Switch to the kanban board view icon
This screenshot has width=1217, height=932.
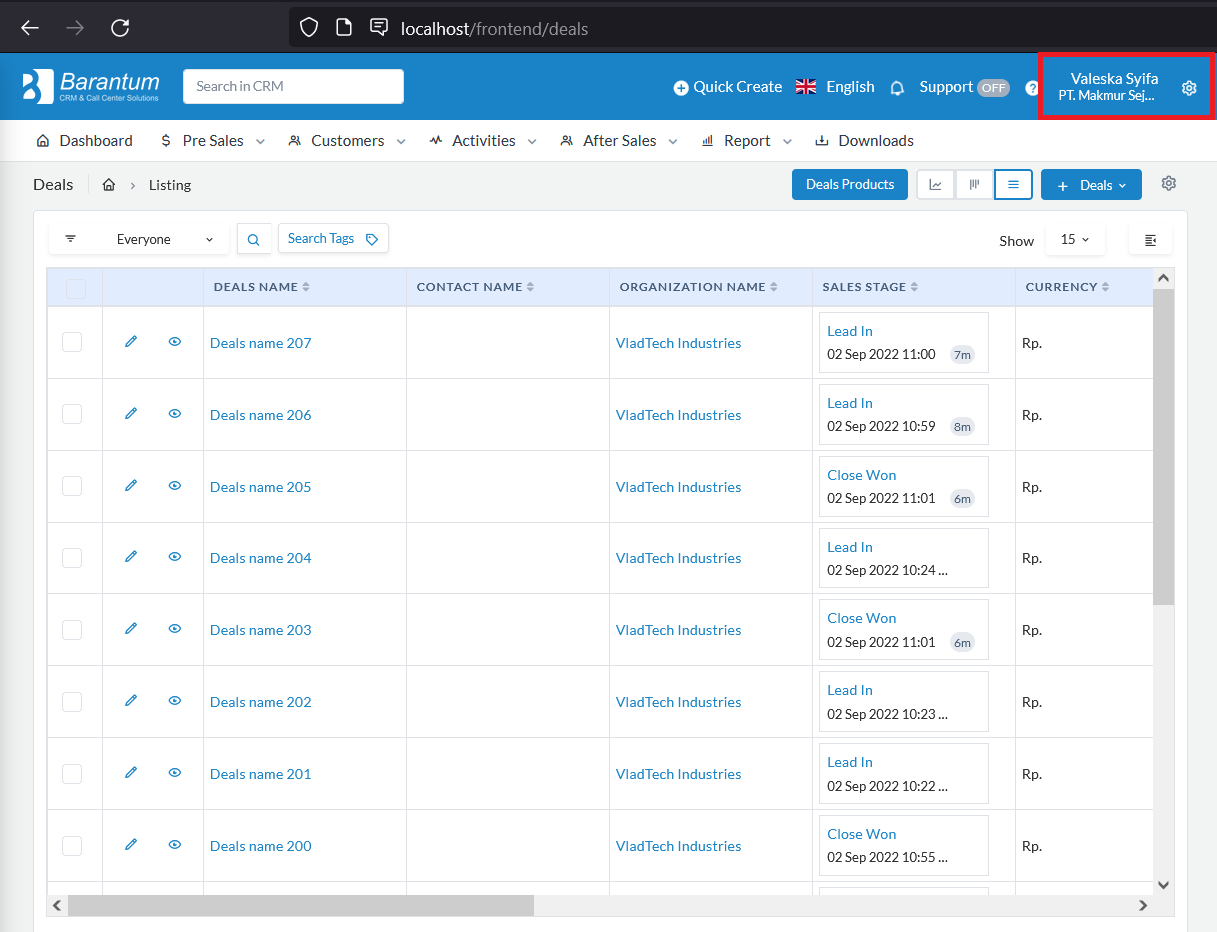(974, 185)
